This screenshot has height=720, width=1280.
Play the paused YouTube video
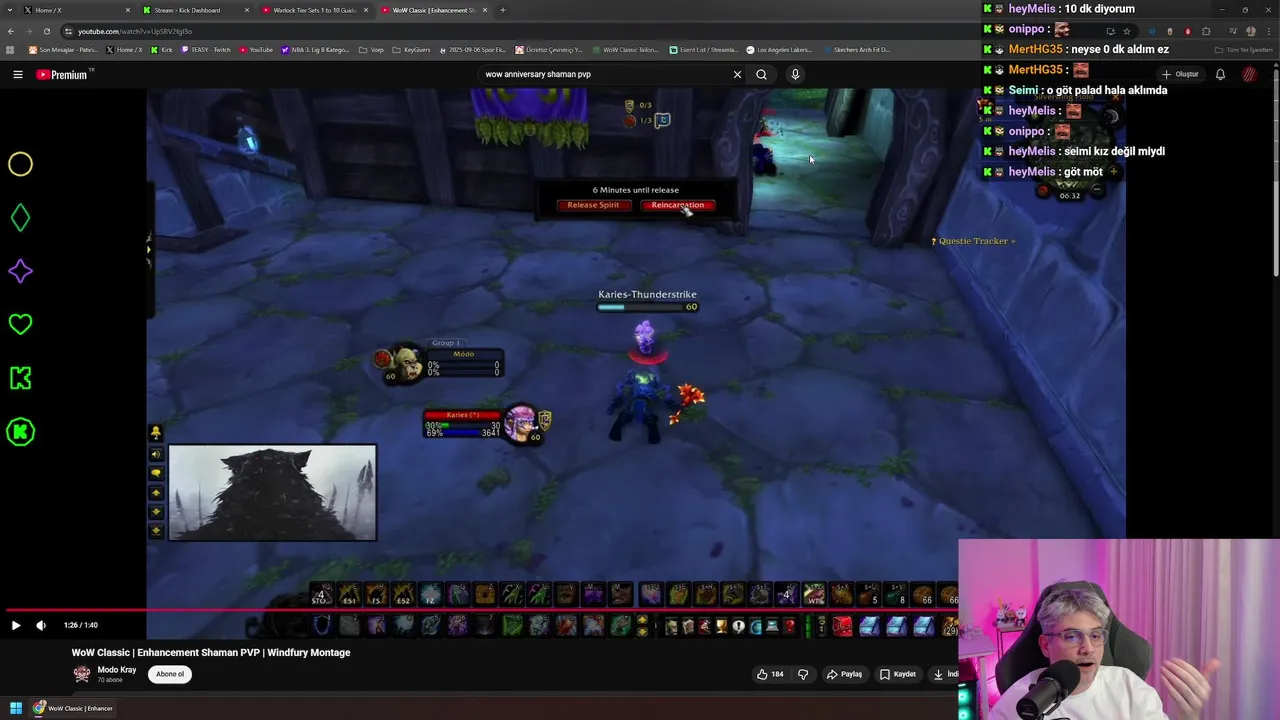[x=15, y=625]
